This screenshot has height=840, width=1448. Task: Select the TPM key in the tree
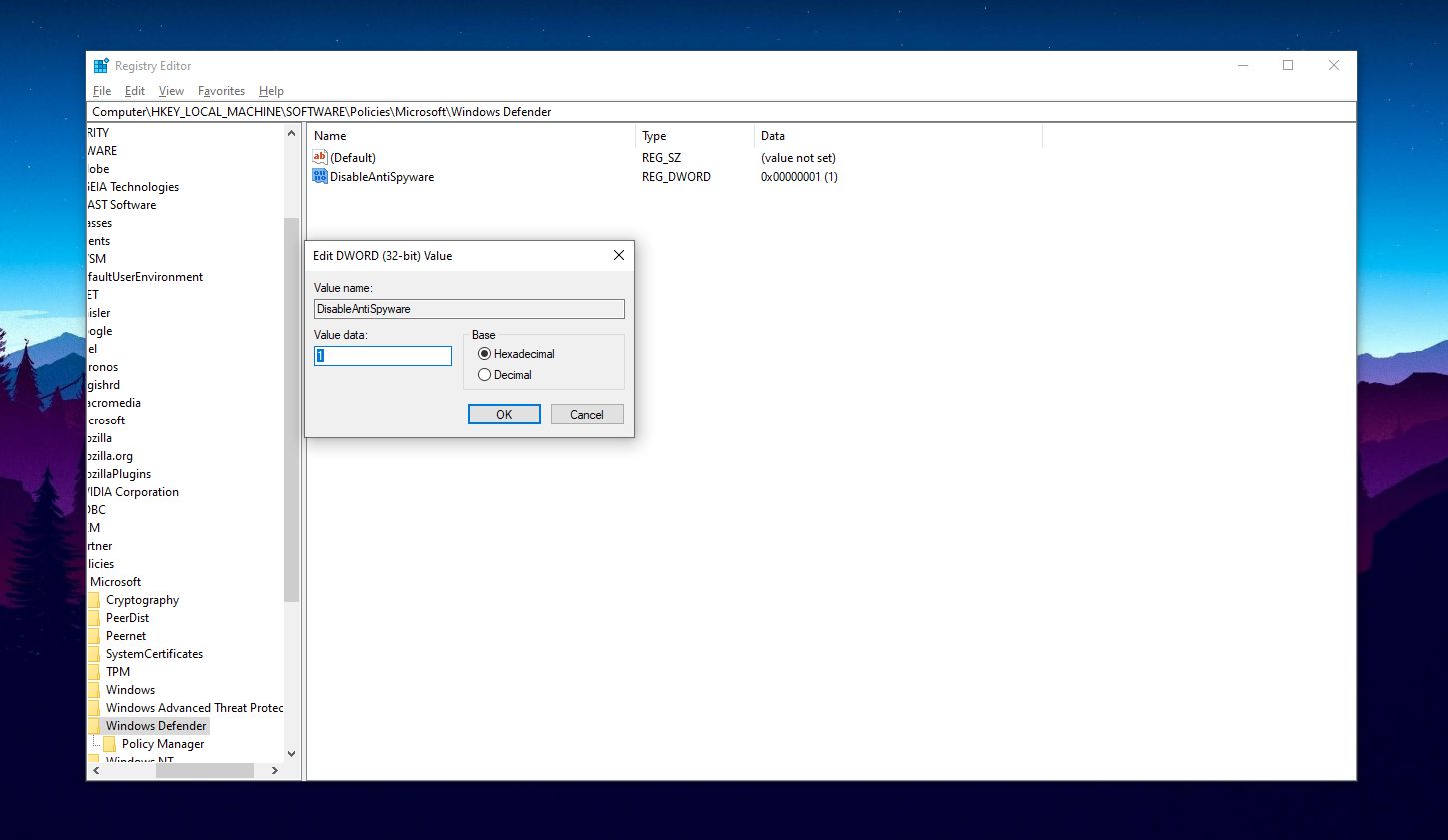coord(118,672)
